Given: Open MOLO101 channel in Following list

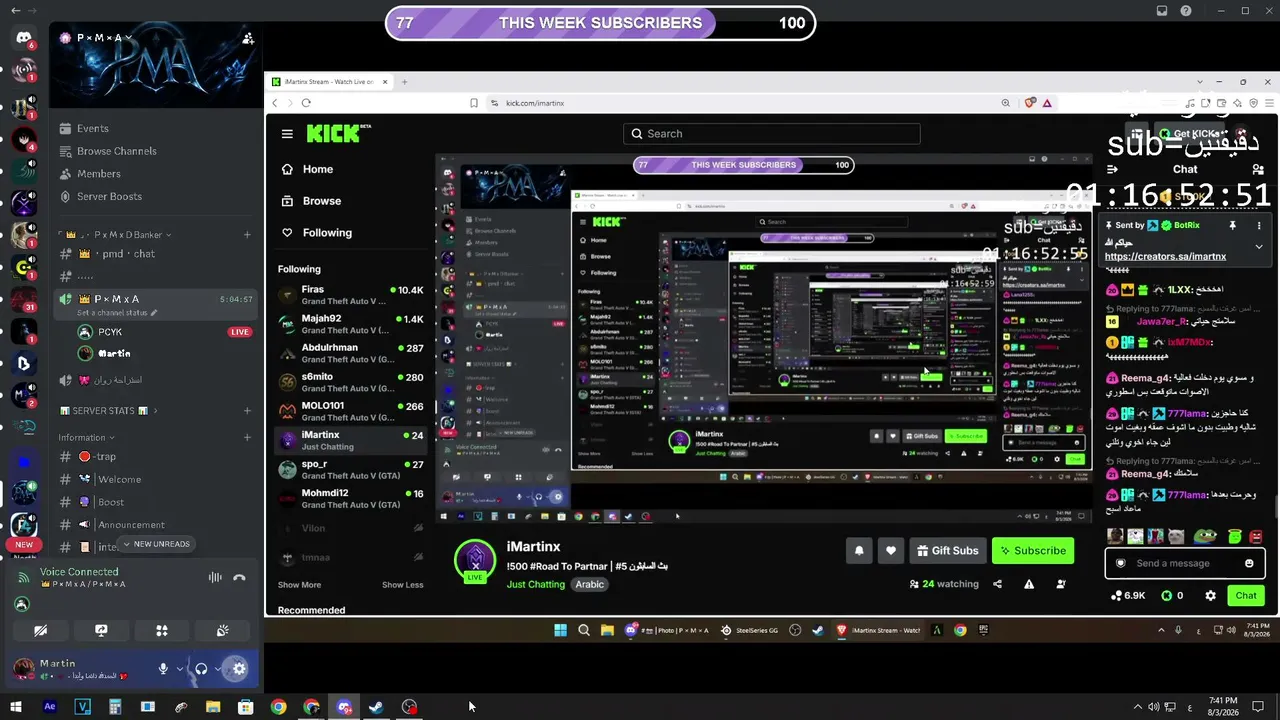Looking at the screenshot, I should (350, 411).
